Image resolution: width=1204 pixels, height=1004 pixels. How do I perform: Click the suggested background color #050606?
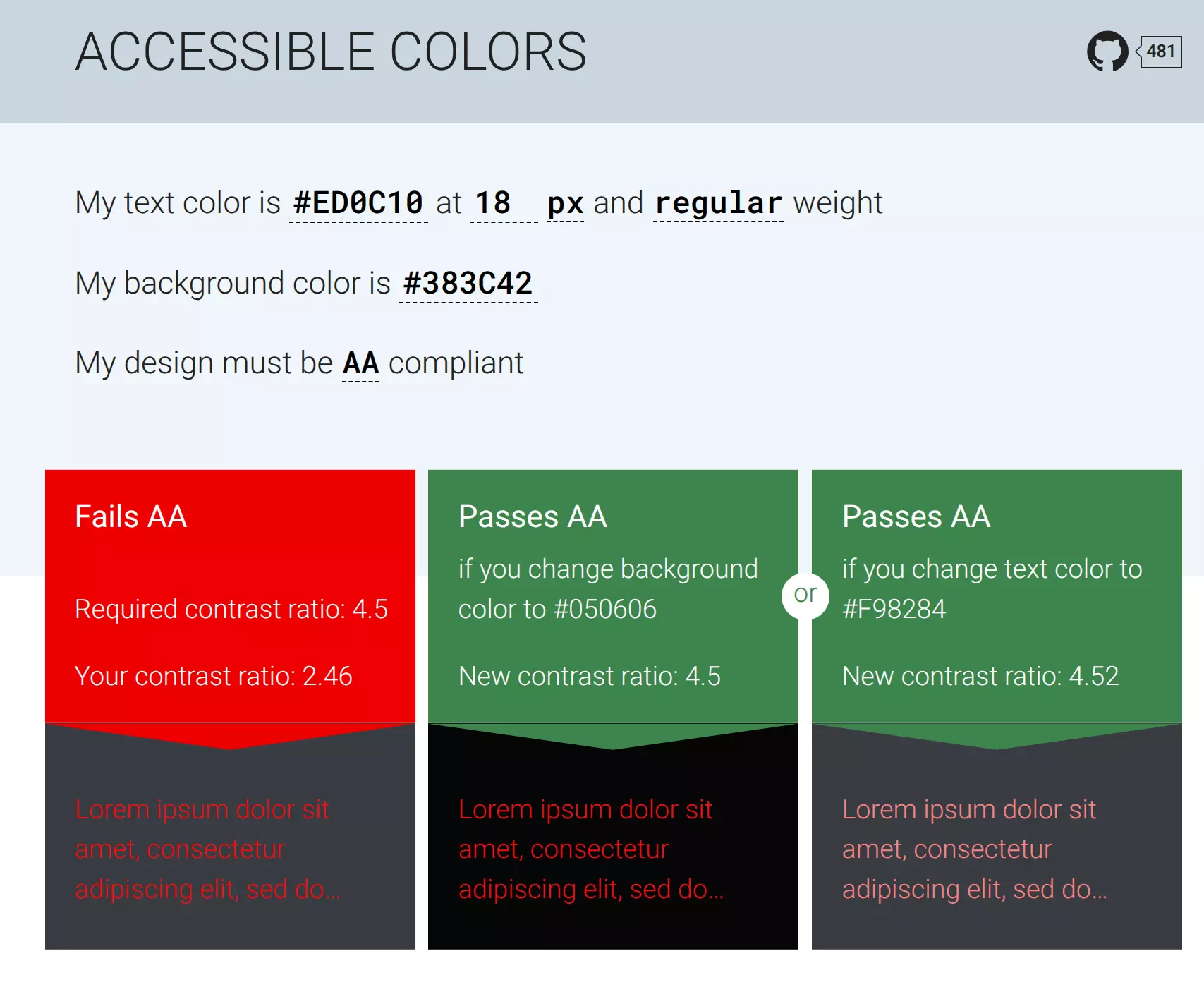(606, 610)
